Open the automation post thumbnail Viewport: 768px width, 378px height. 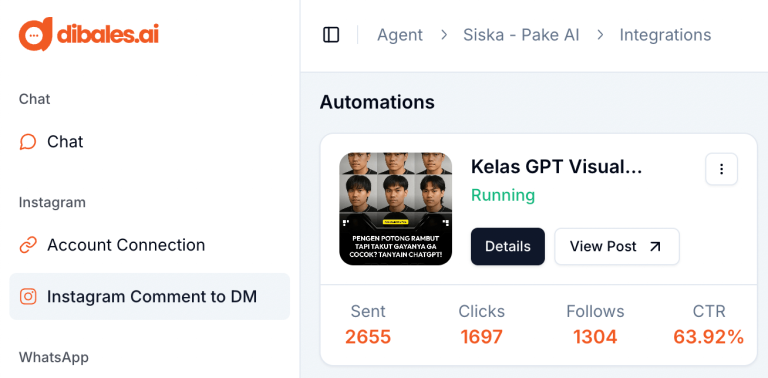[396, 209]
